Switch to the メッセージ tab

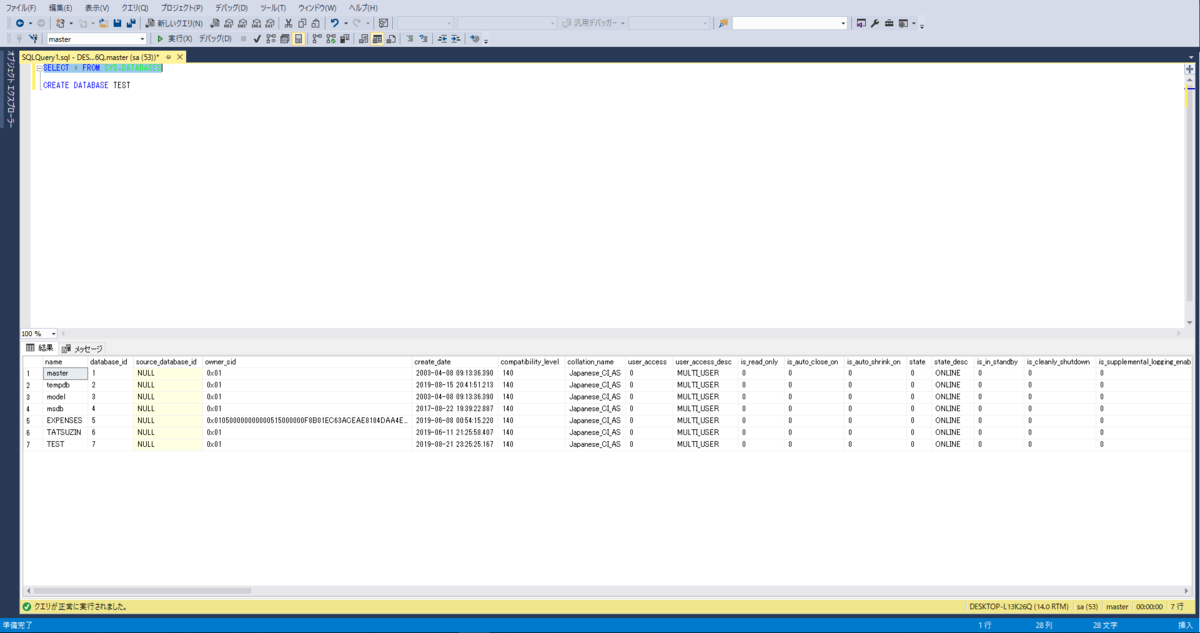(82, 348)
